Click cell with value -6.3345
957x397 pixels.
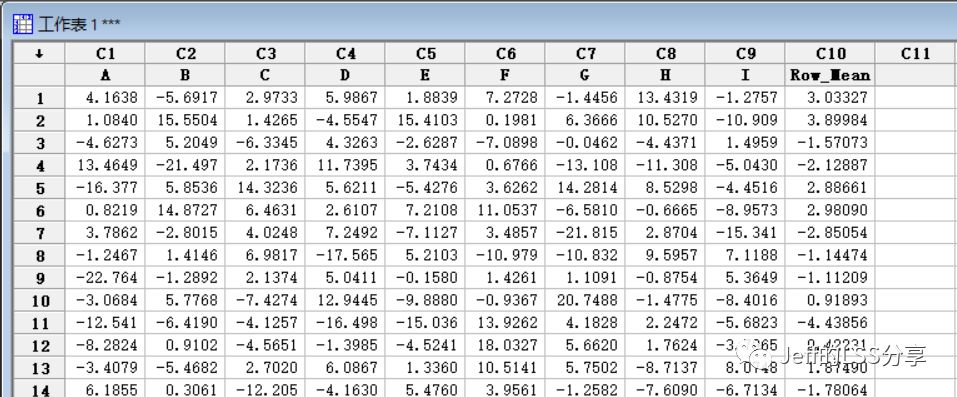[x=265, y=143]
